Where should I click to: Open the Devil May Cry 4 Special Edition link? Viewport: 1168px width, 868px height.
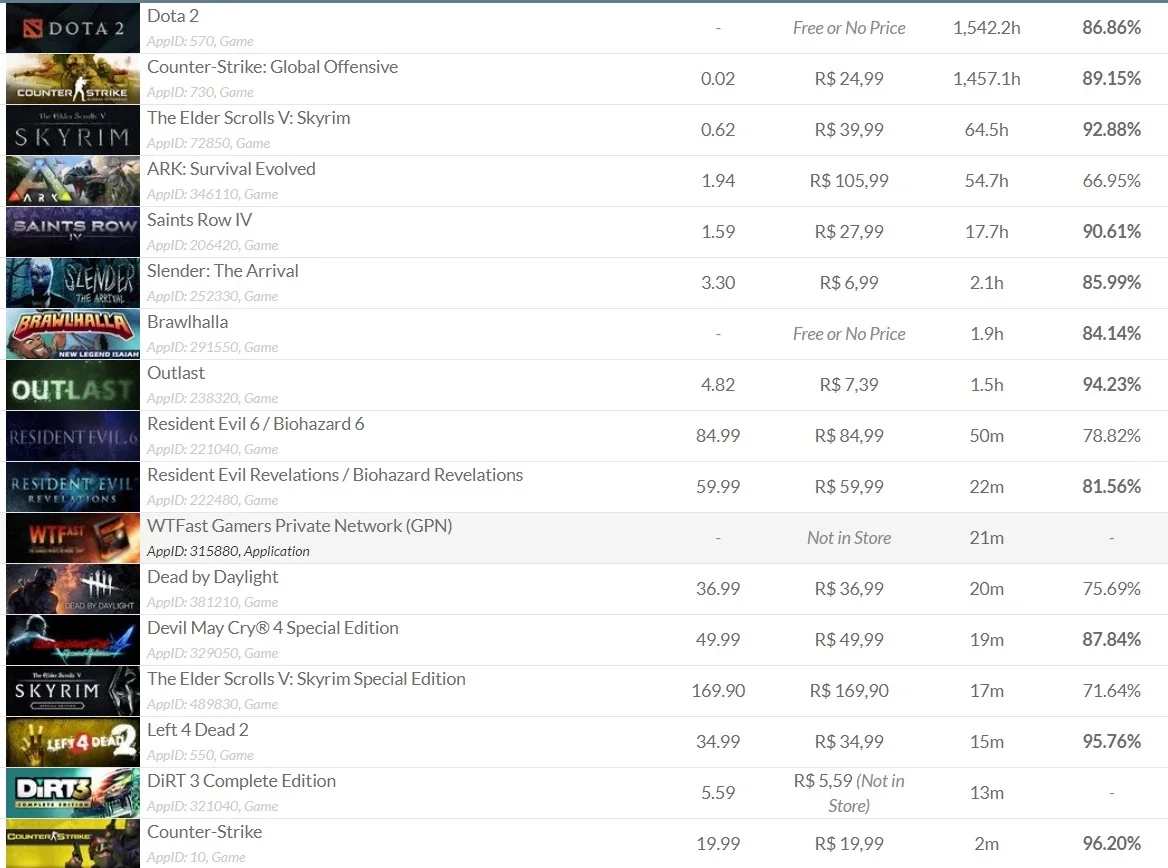[273, 628]
